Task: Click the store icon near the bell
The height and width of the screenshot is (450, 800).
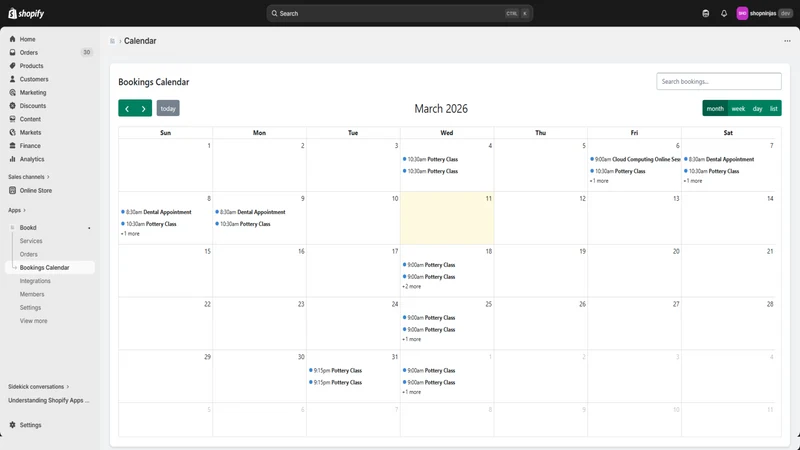Action: (x=706, y=14)
